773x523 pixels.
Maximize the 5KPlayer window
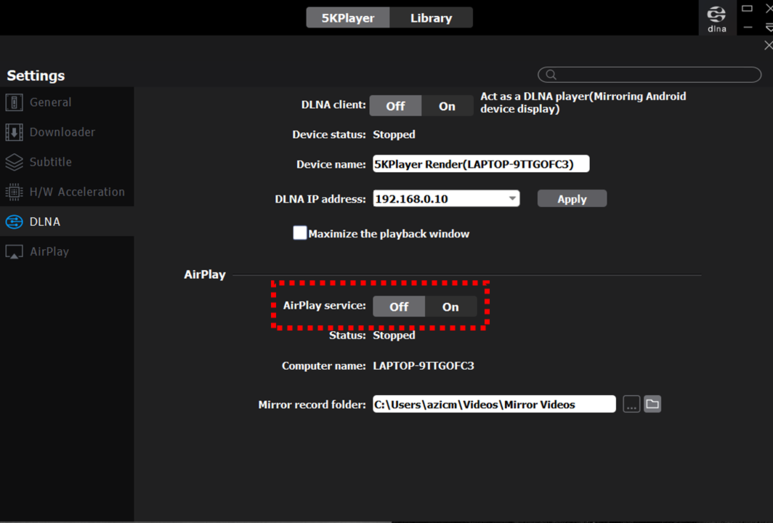[x=747, y=8]
